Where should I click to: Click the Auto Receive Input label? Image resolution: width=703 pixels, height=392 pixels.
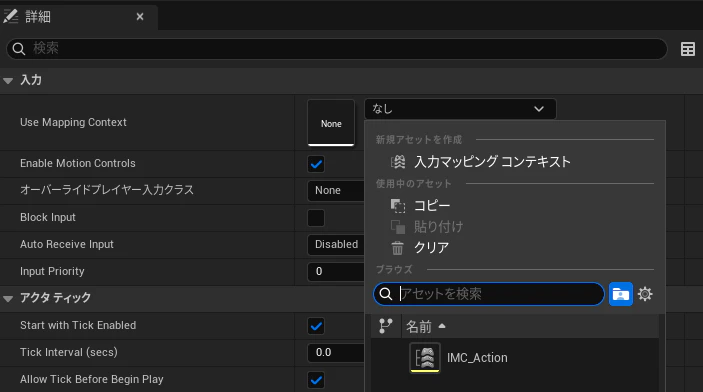[66, 244]
